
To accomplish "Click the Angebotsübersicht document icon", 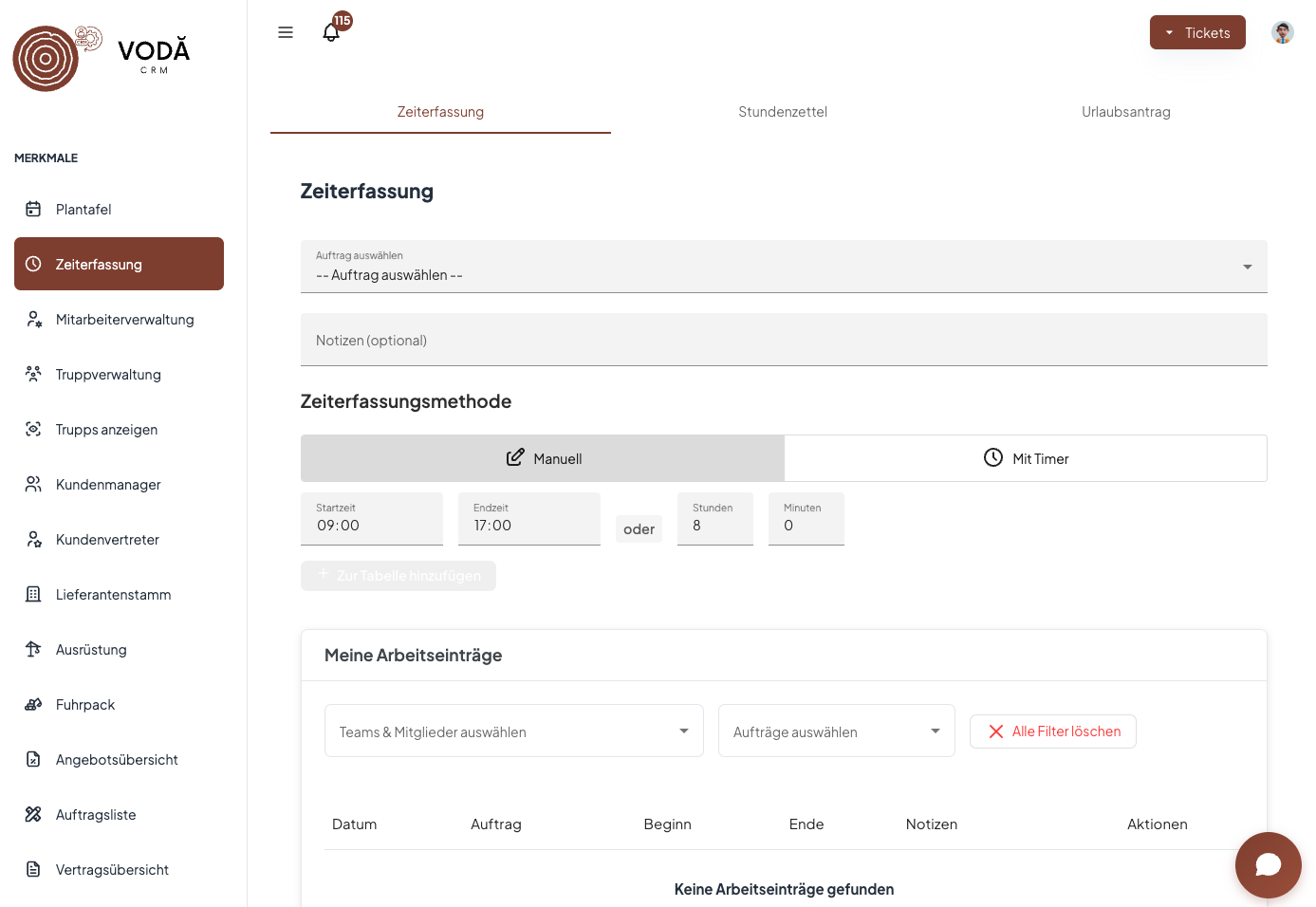I will point(33,760).
